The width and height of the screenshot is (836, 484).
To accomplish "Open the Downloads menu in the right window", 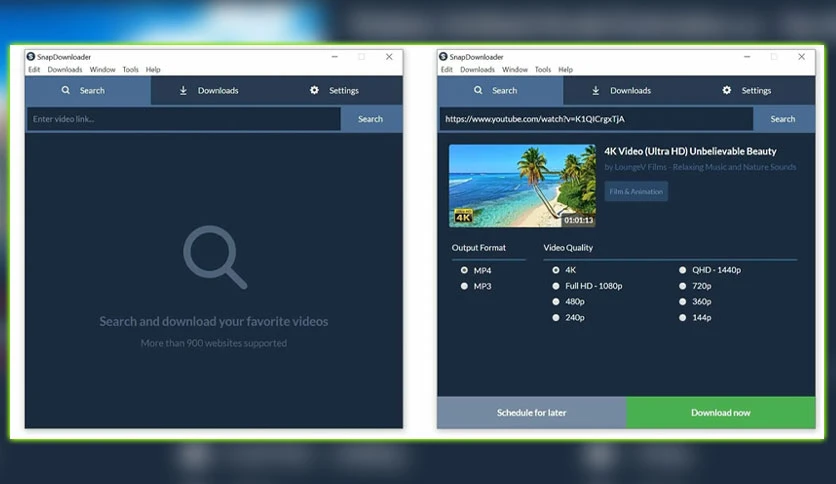I will [477, 69].
